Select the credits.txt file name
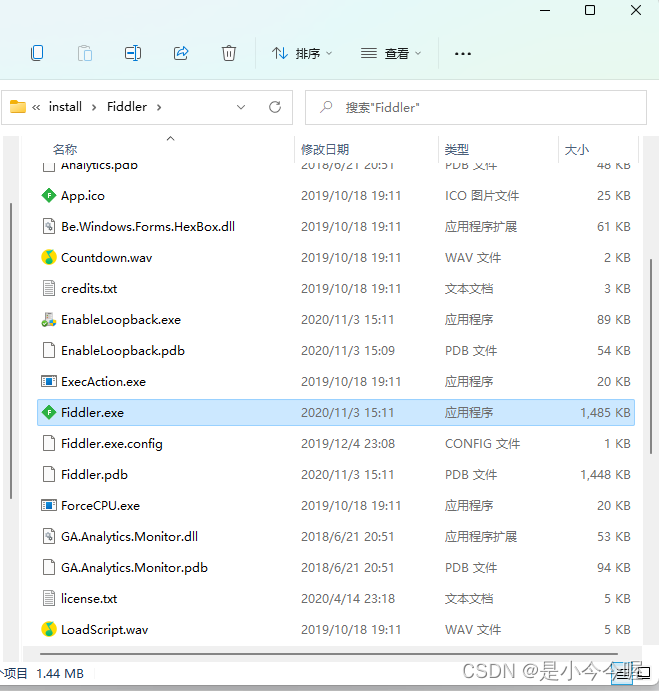The width and height of the screenshot is (659, 691). [89, 289]
